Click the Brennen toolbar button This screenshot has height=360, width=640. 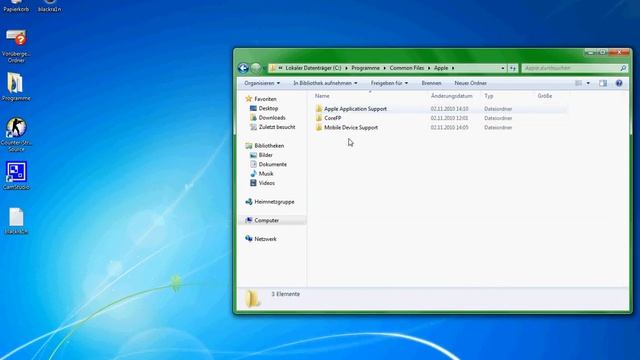click(431, 83)
